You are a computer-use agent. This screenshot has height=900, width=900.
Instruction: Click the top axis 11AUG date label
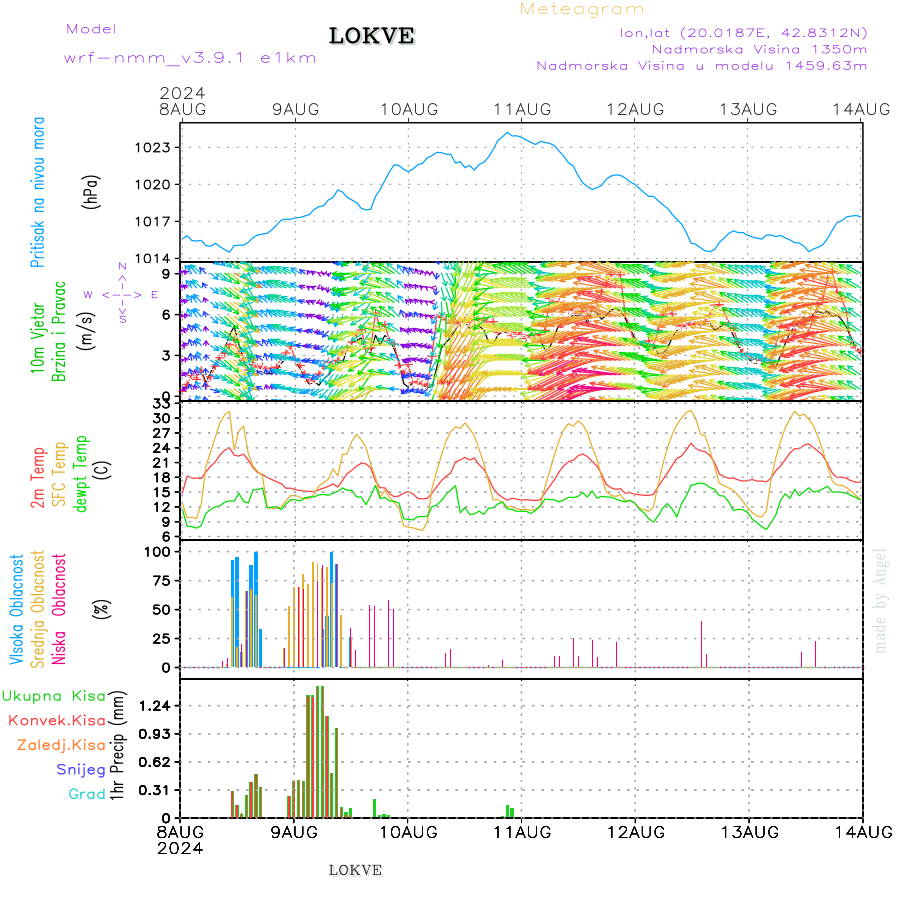point(522,110)
